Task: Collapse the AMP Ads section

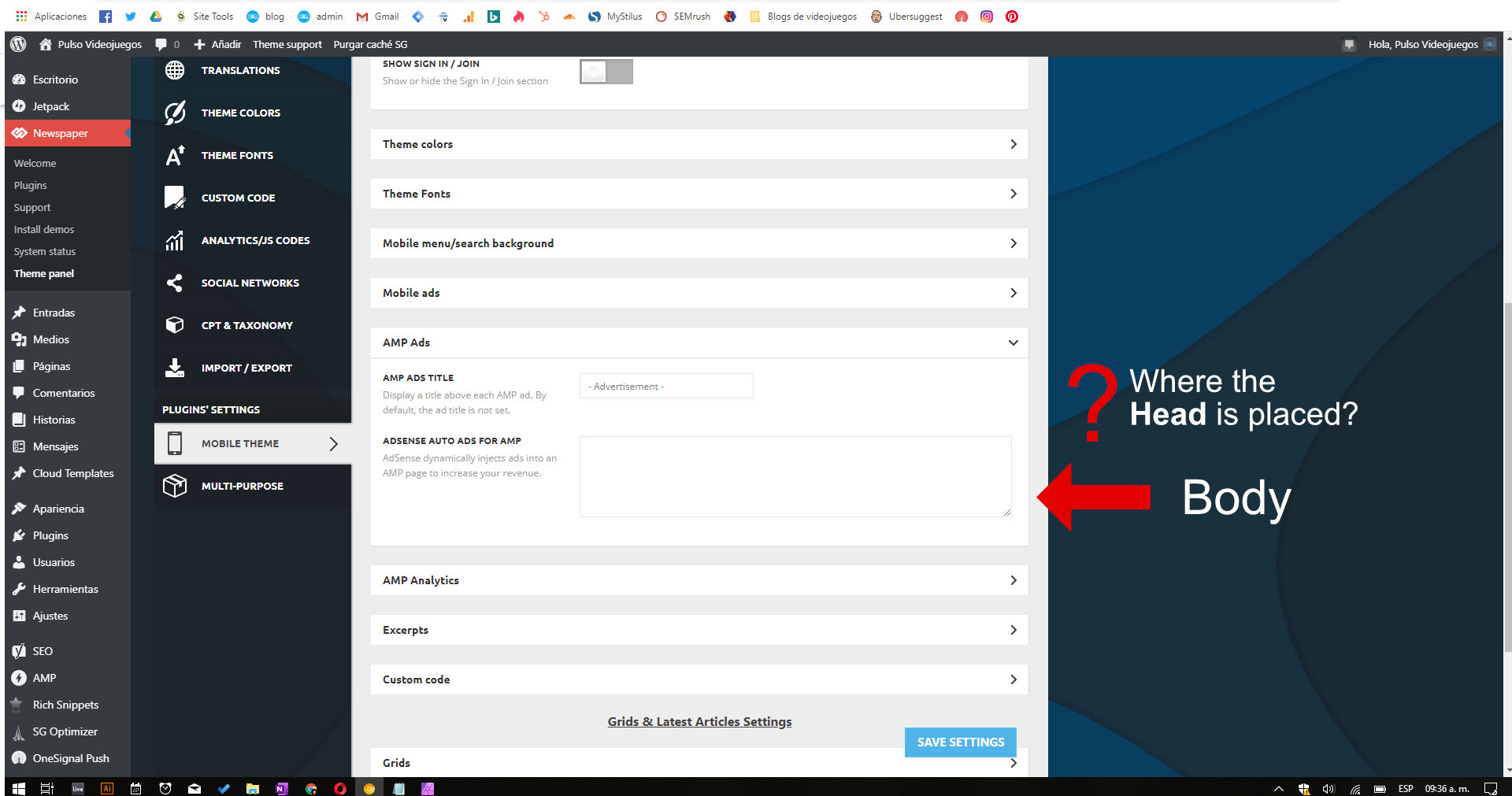Action: [x=699, y=342]
